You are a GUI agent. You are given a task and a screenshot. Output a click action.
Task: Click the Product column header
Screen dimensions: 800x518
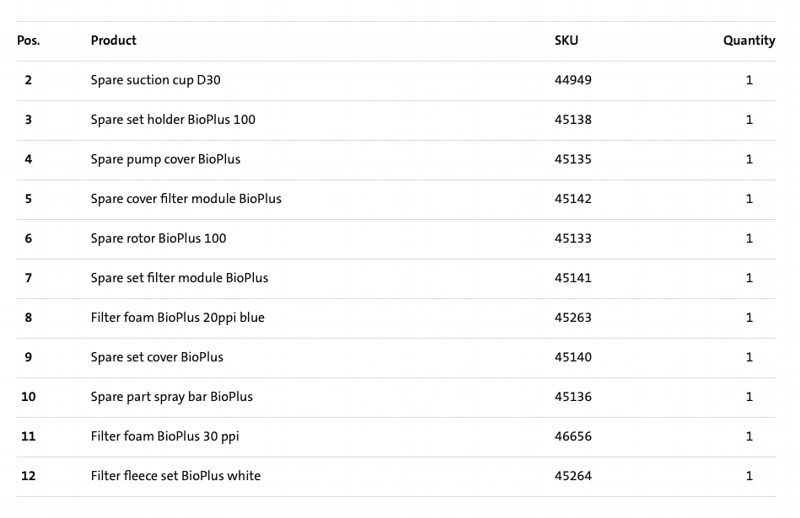tap(113, 40)
